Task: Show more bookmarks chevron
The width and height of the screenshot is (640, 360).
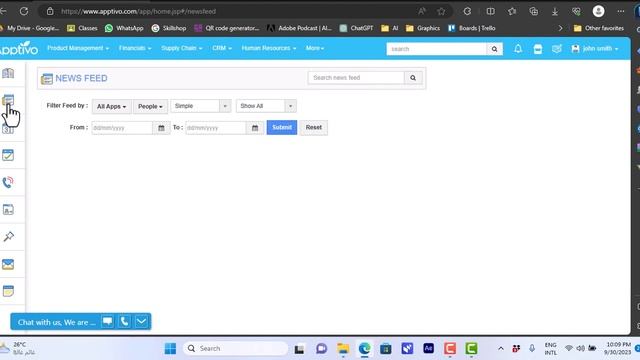Action: [560, 28]
